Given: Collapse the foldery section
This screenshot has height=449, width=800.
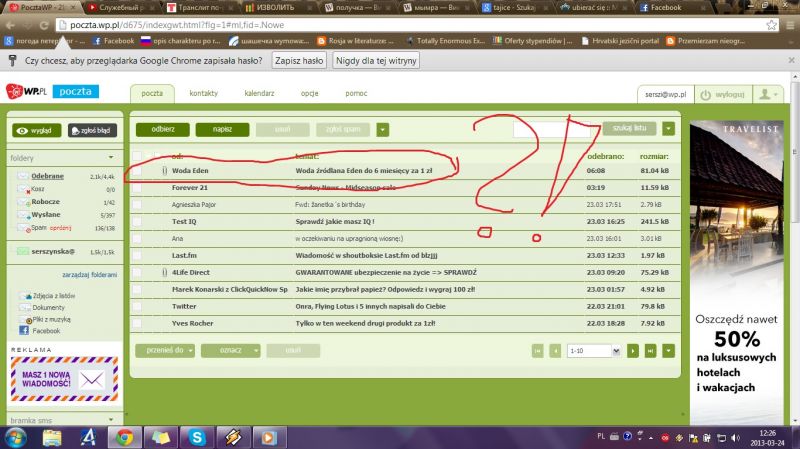Looking at the screenshot, I should click(111, 158).
